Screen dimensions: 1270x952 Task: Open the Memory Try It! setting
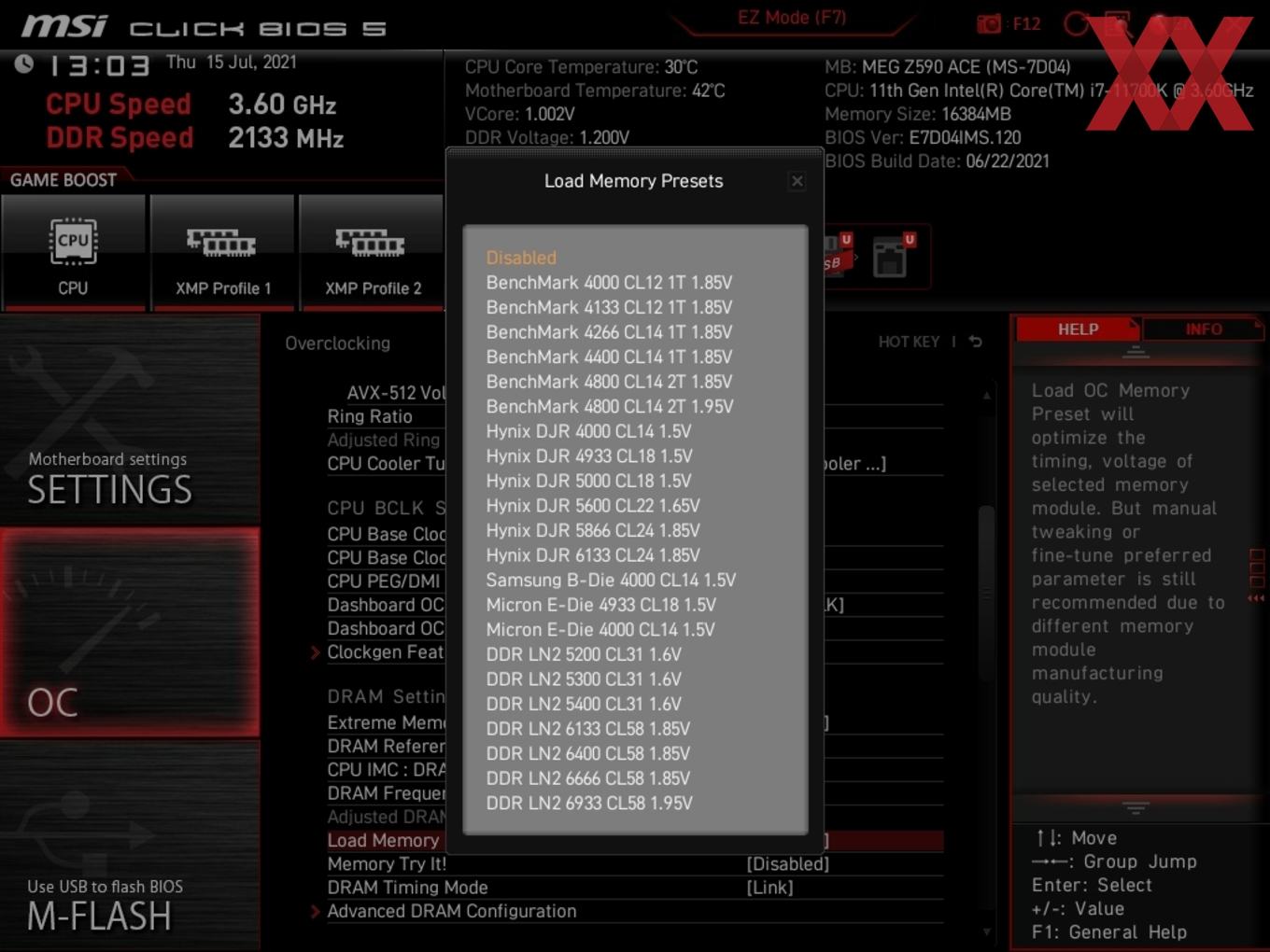634,864
